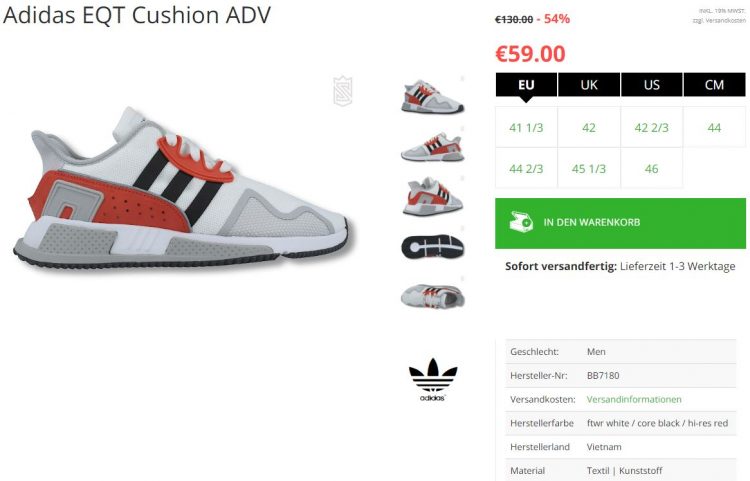Switch to the US size tab
Image resolution: width=750 pixels, height=481 pixels.
coord(651,85)
